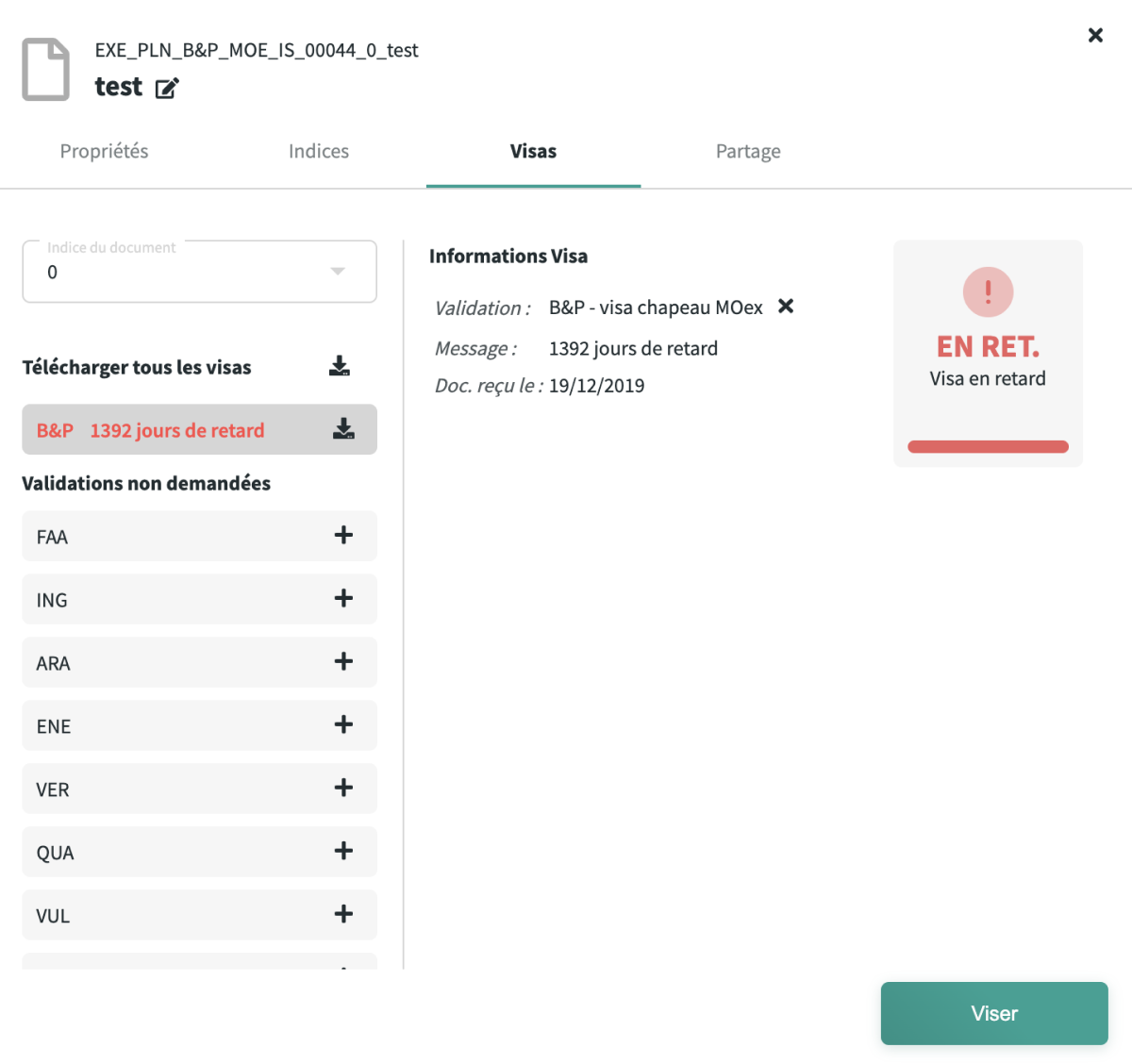Add the QUA validation with the plus icon
Image resolution: width=1132 pixels, height=1064 pixels.
point(343,851)
